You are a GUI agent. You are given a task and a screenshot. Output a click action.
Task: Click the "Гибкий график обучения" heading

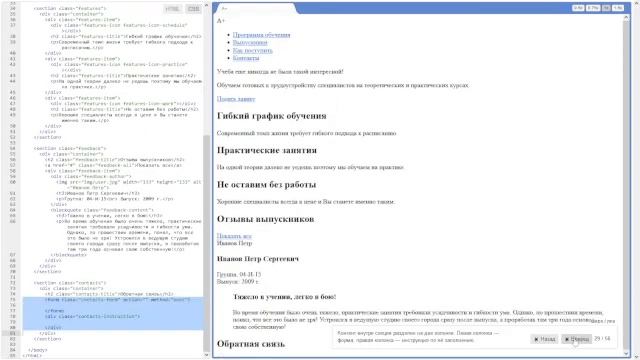coord(271,116)
